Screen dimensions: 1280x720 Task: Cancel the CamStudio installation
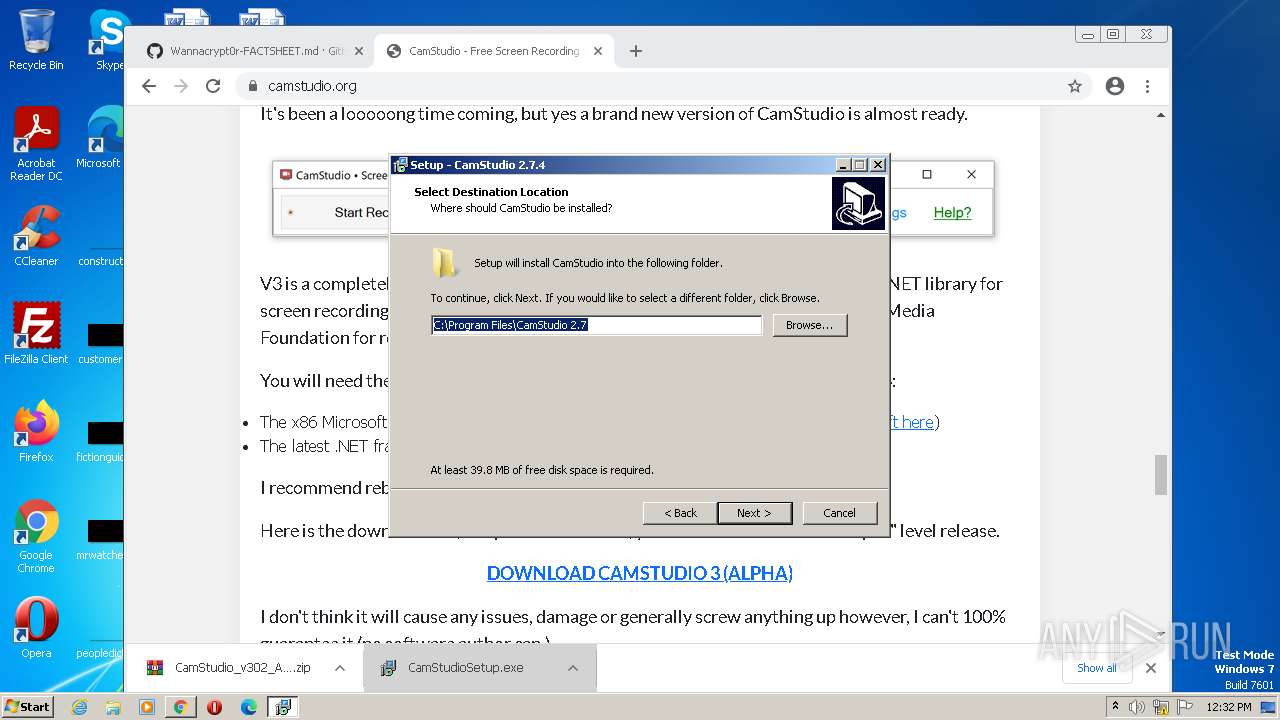point(839,513)
